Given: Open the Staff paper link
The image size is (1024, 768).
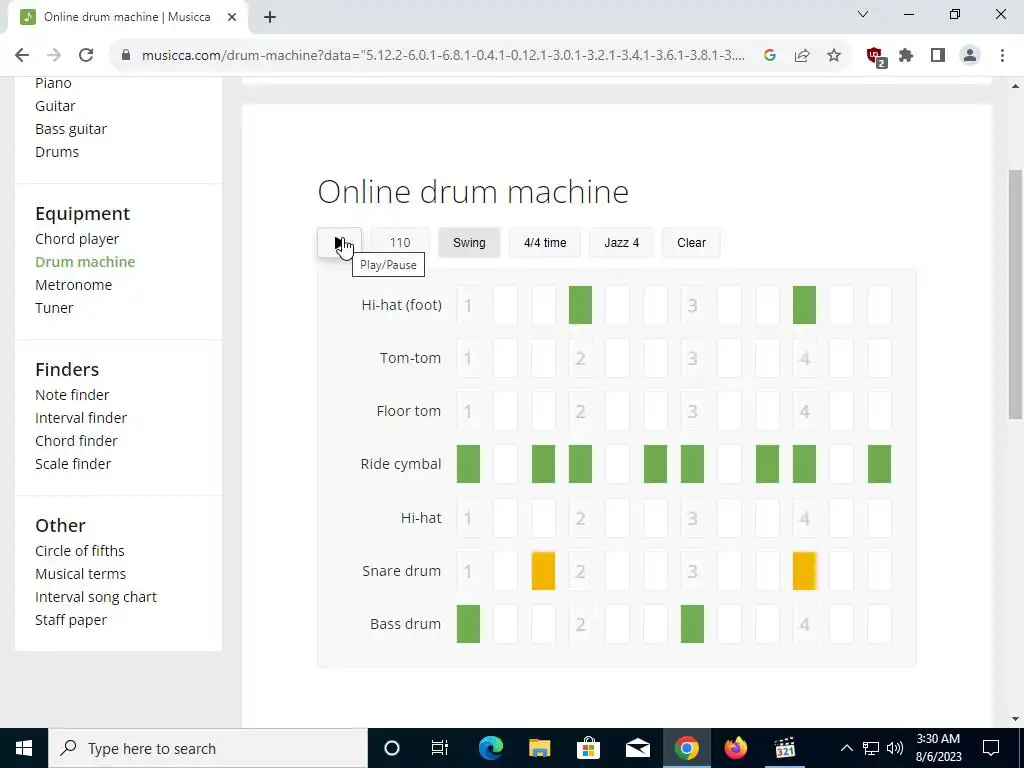Looking at the screenshot, I should (71, 620).
